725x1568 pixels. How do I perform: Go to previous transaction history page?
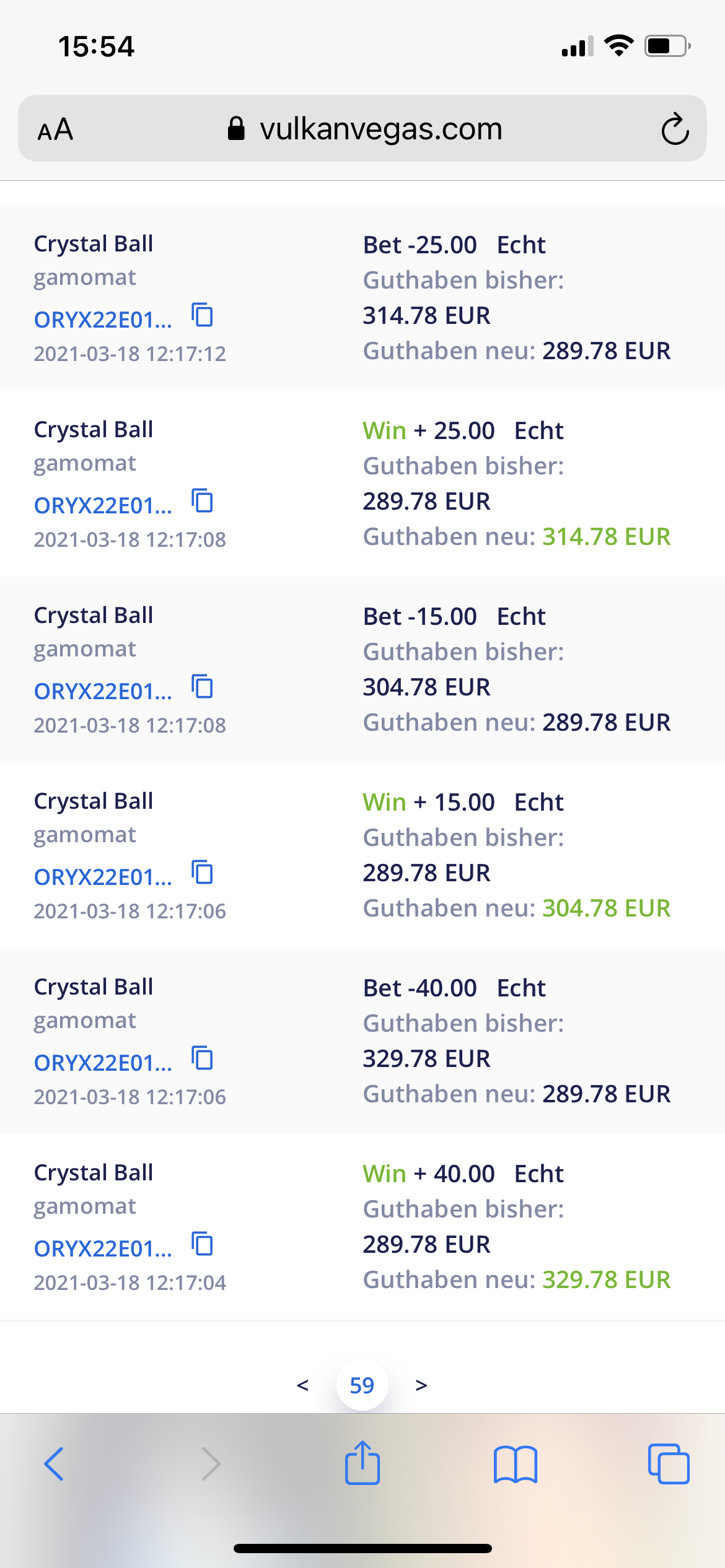click(302, 1385)
